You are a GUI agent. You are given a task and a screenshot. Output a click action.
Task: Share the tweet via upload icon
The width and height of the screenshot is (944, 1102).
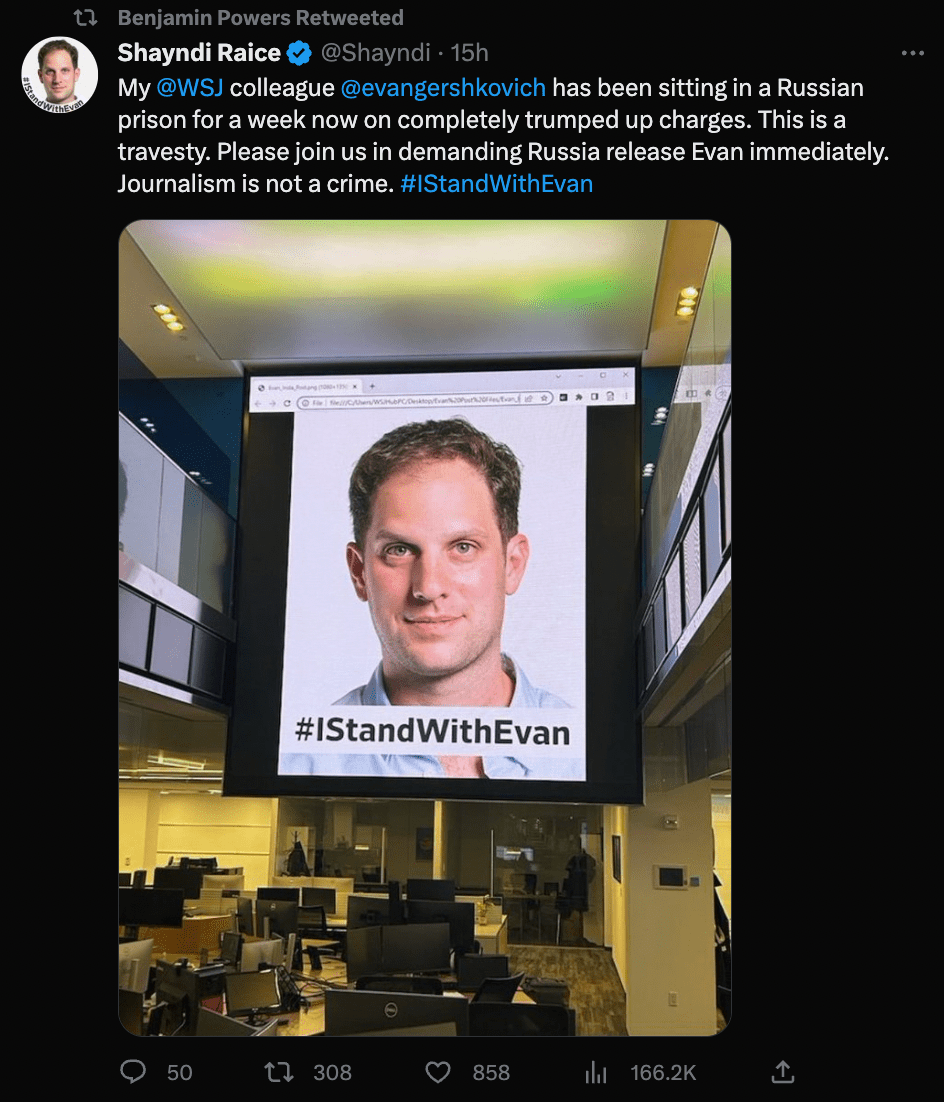tap(782, 1071)
